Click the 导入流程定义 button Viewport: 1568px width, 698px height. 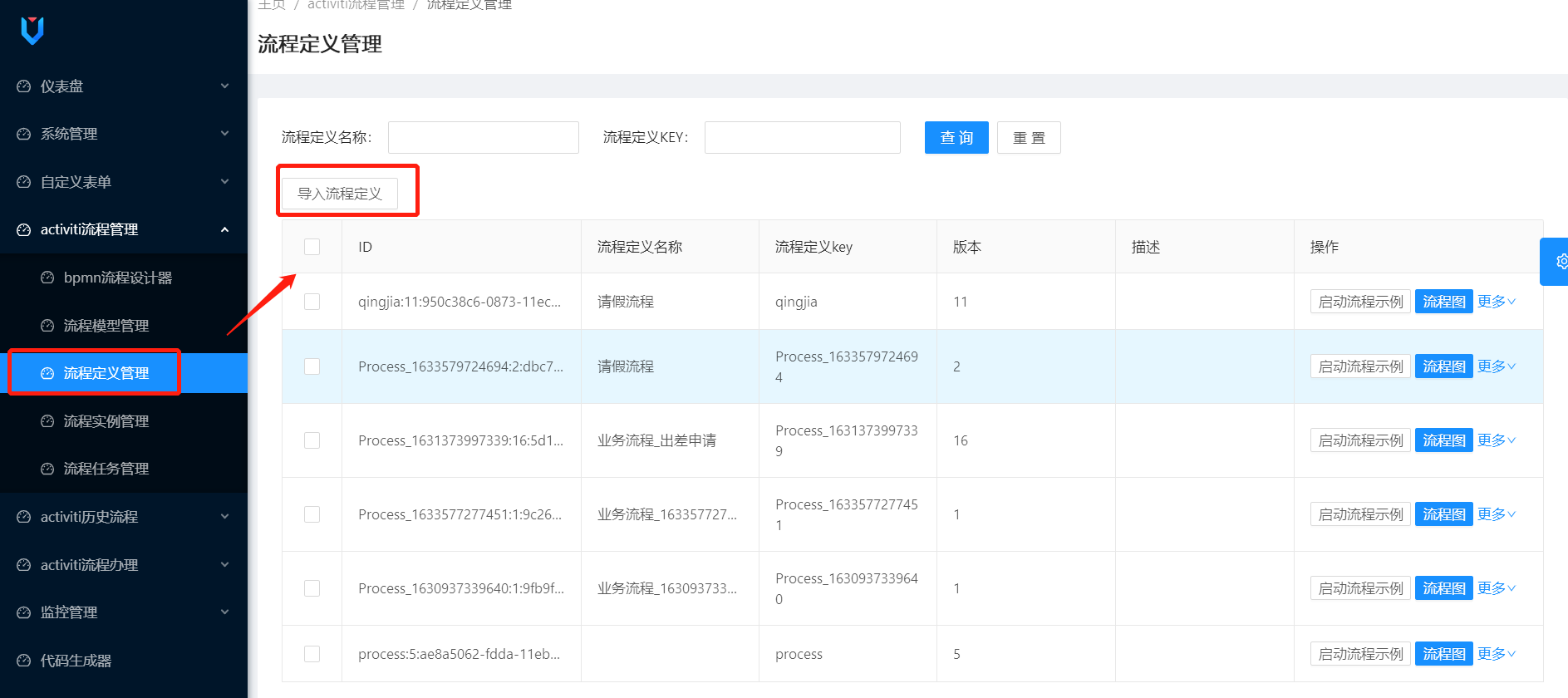[x=340, y=194]
